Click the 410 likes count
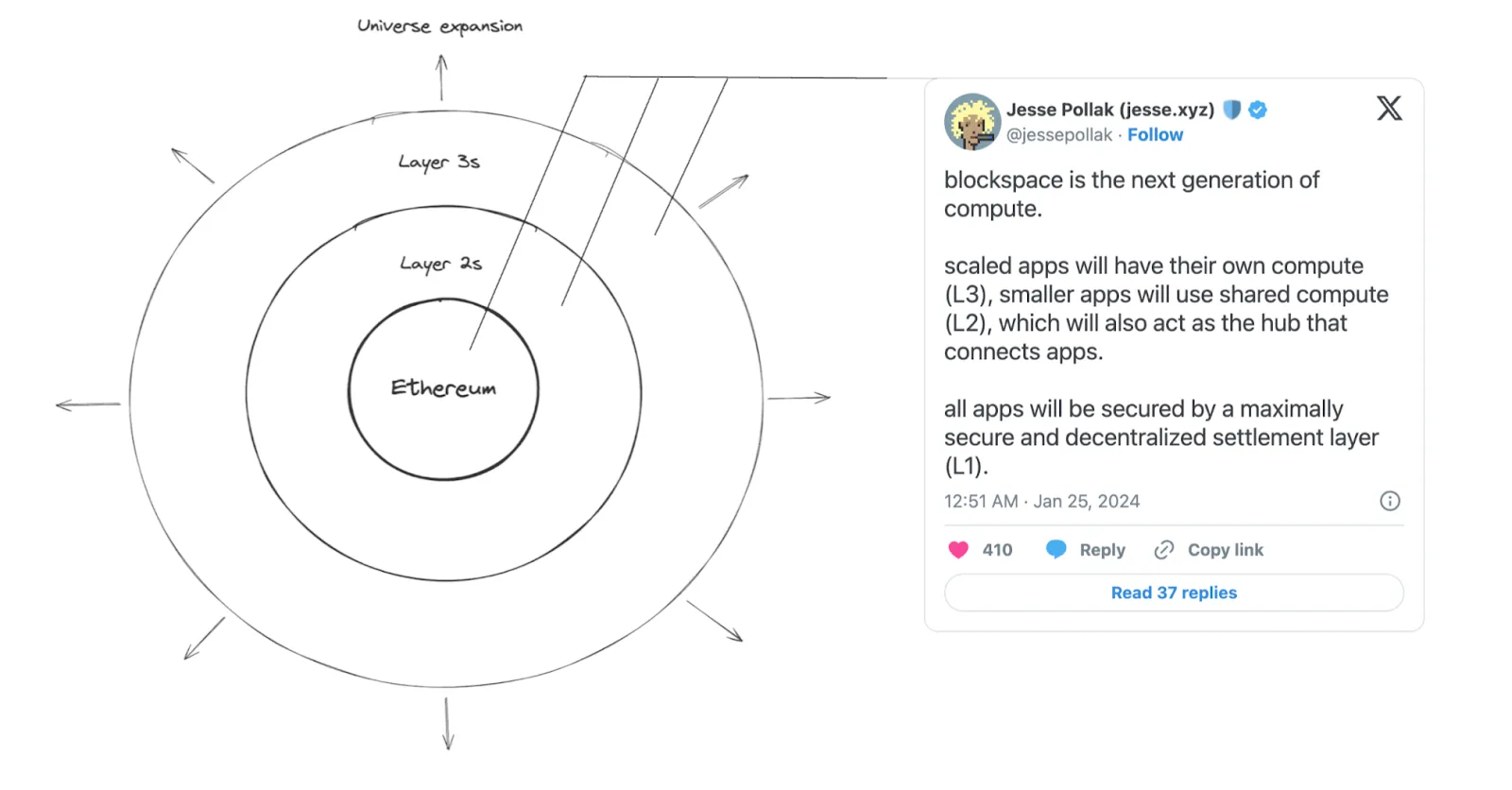Screen dimensions: 1512x790 [997, 550]
